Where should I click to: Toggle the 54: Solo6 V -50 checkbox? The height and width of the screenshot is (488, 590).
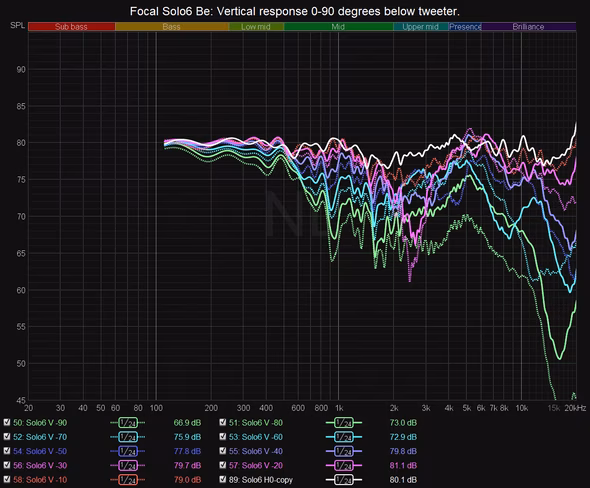click(7, 451)
